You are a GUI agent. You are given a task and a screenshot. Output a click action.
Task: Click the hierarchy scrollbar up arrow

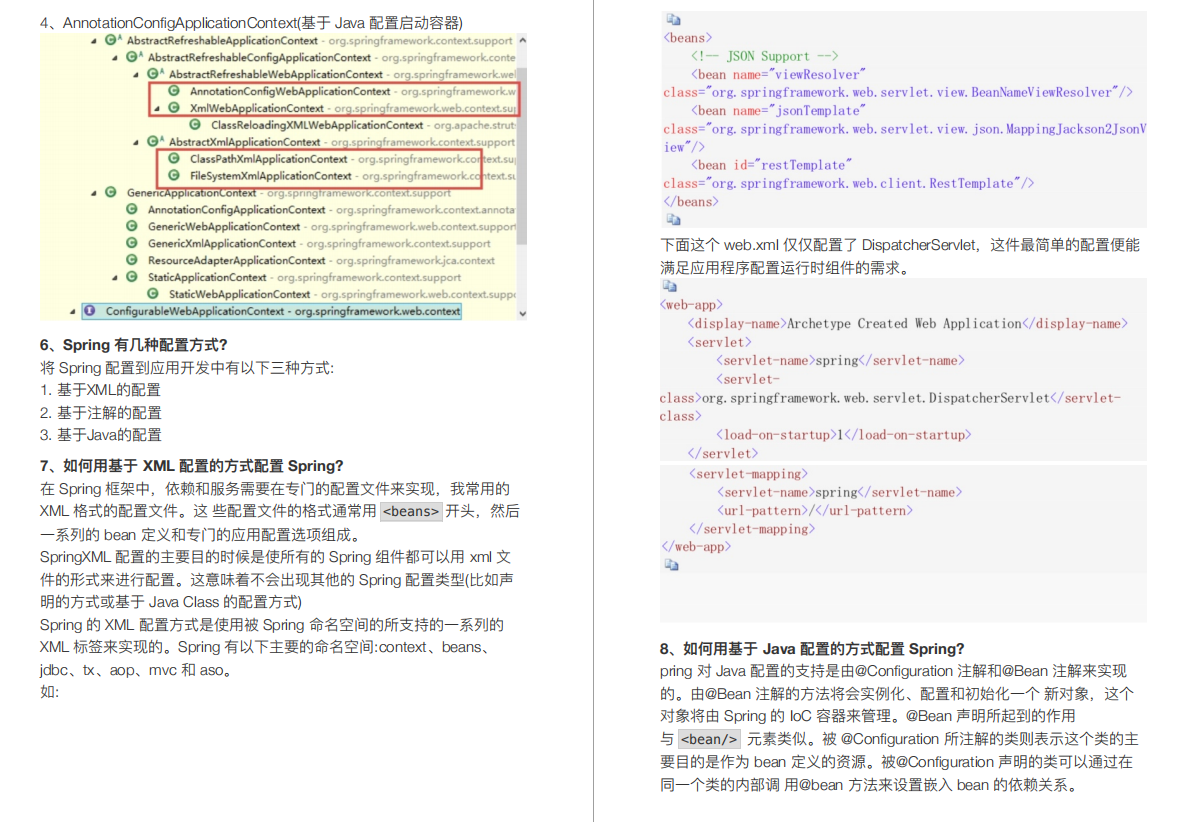pos(522,40)
